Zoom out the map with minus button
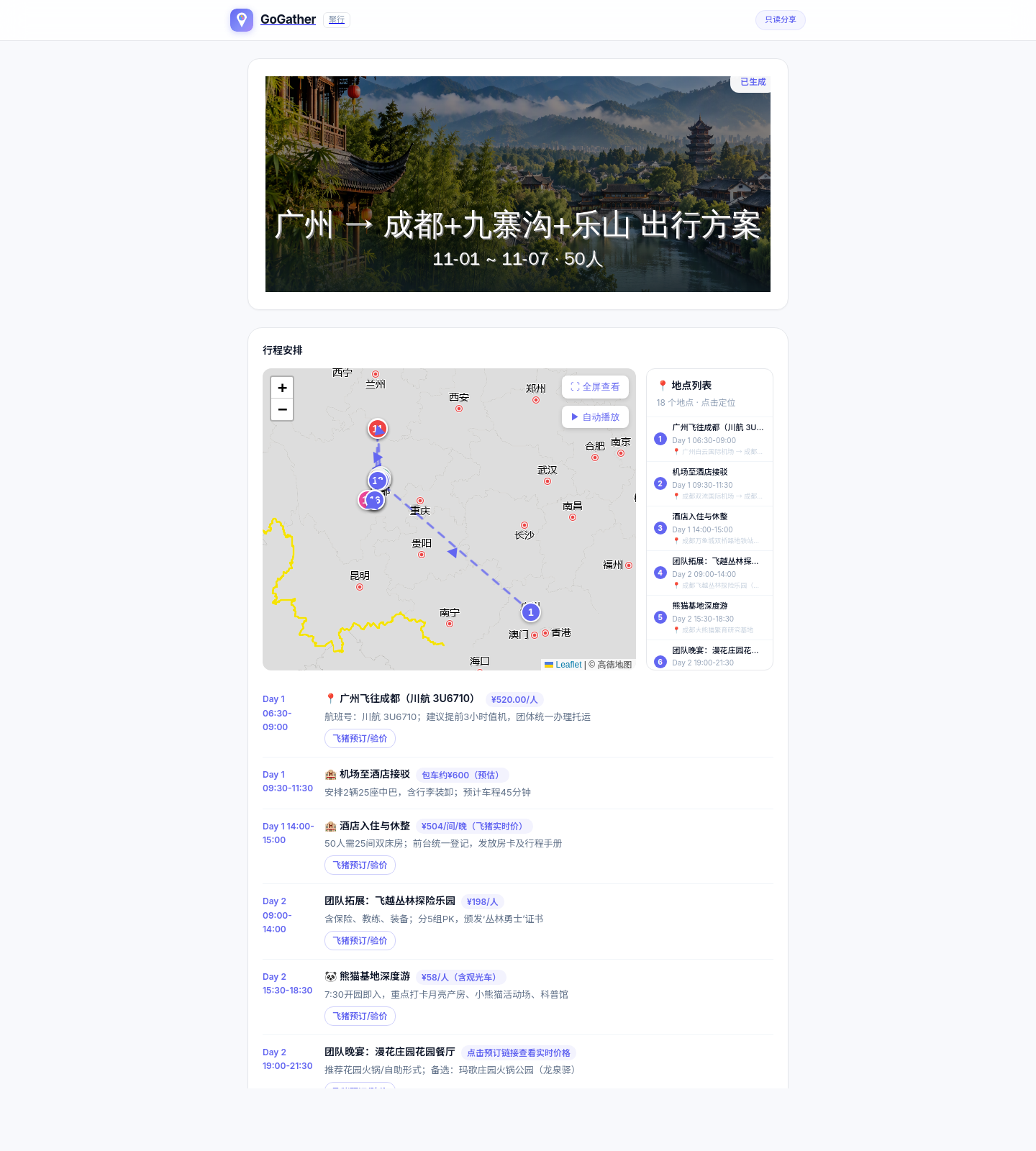This screenshot has width=1036, height=1151. tap(282, 409)
